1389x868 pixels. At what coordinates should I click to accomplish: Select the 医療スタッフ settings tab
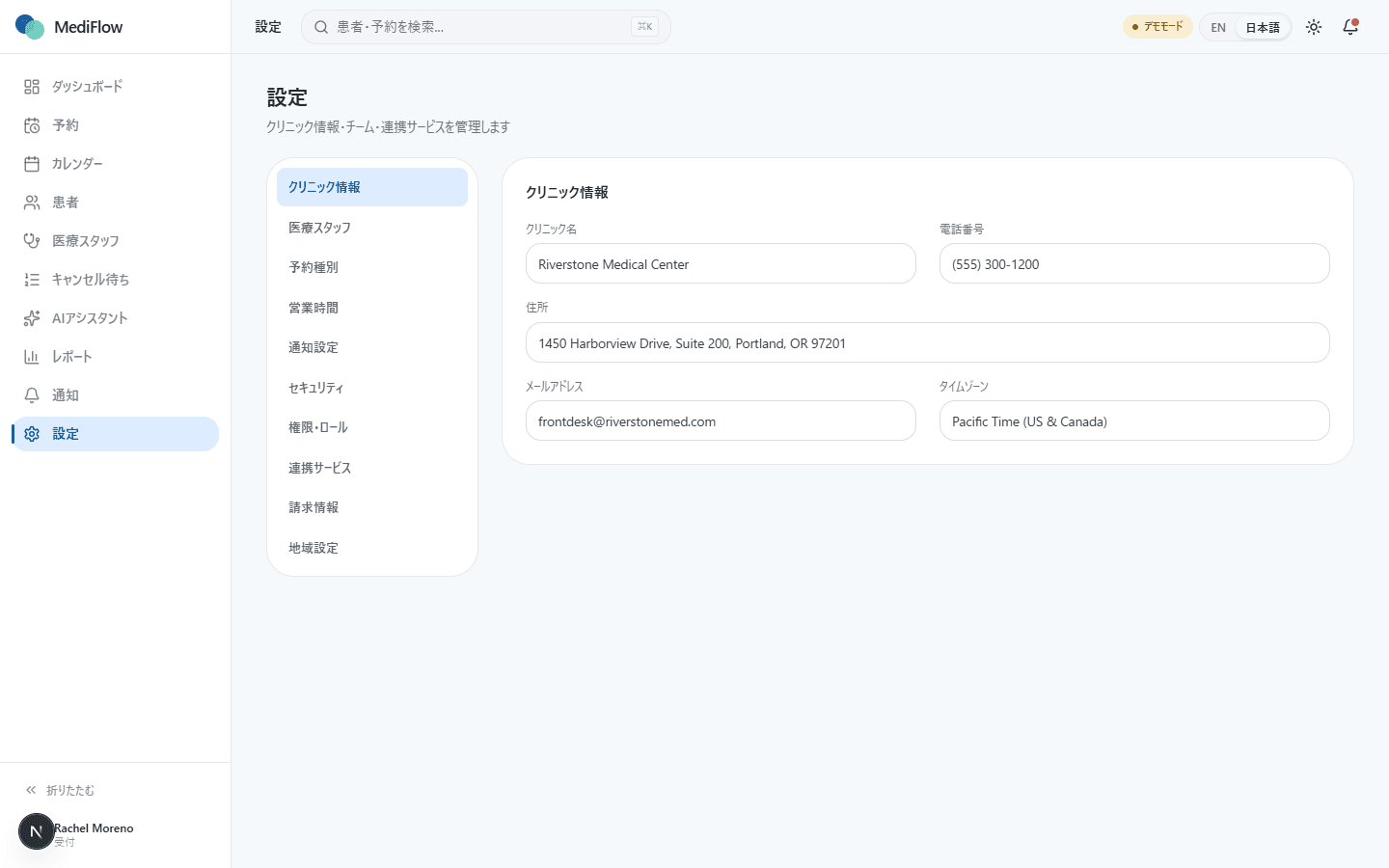tap(372, 228)
